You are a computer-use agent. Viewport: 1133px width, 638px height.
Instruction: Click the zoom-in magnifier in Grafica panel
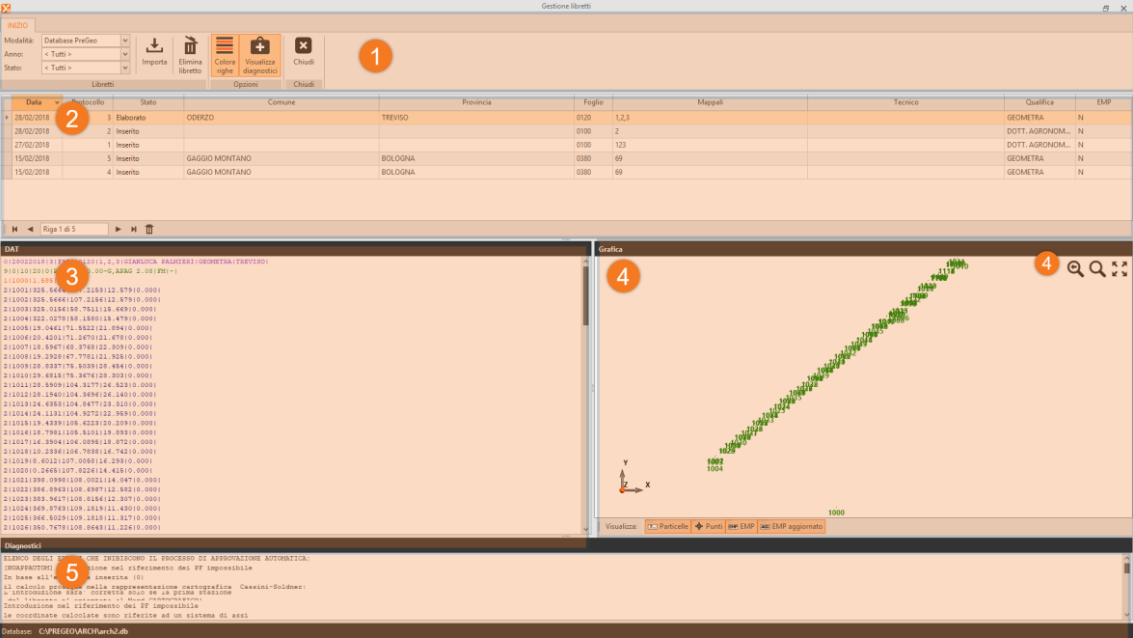click(x=1075, y=268)
